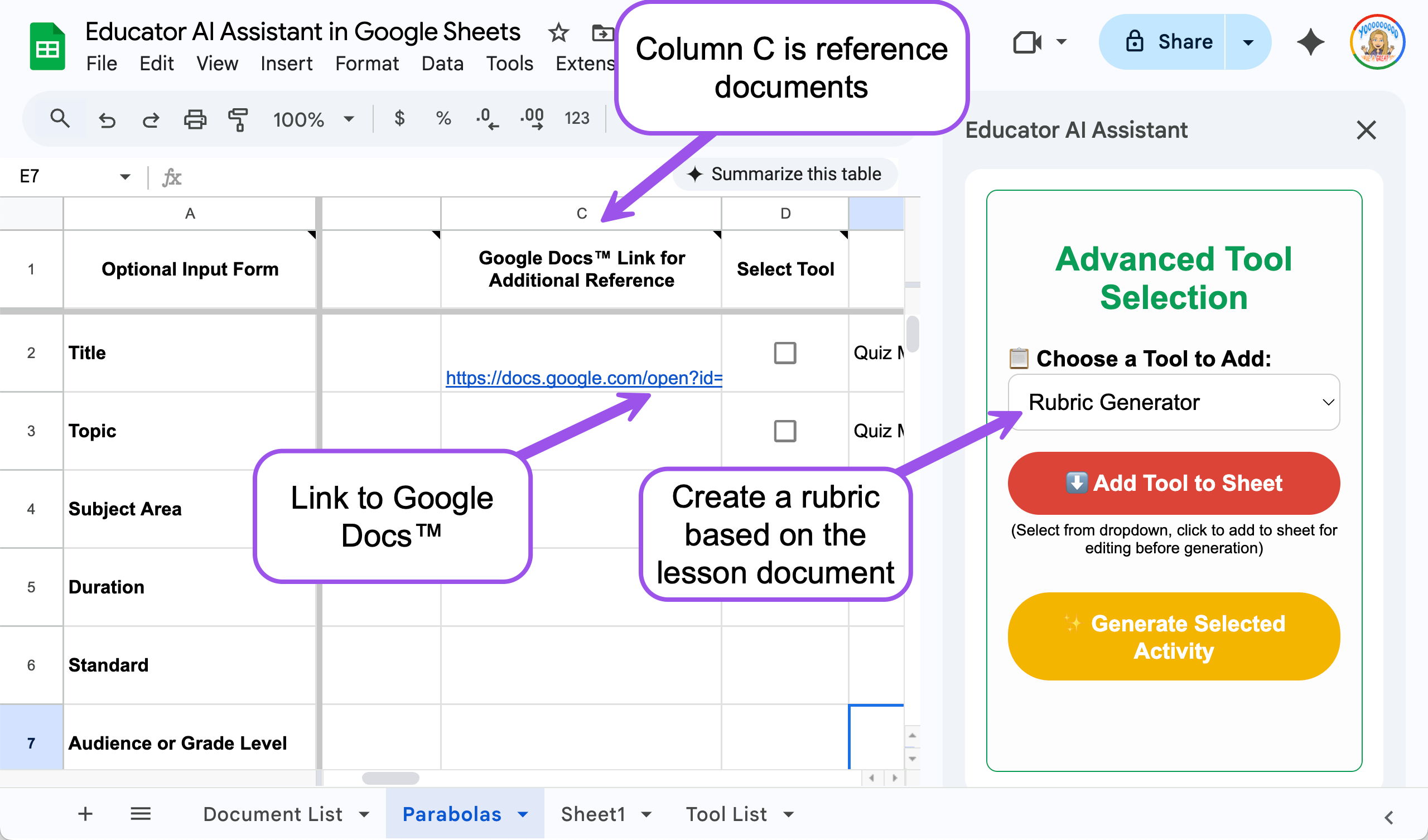The width and height of the screenshot is (1428, 840).
Task: Open the Gemini sparkle icon
Action: click(1311, 42)
